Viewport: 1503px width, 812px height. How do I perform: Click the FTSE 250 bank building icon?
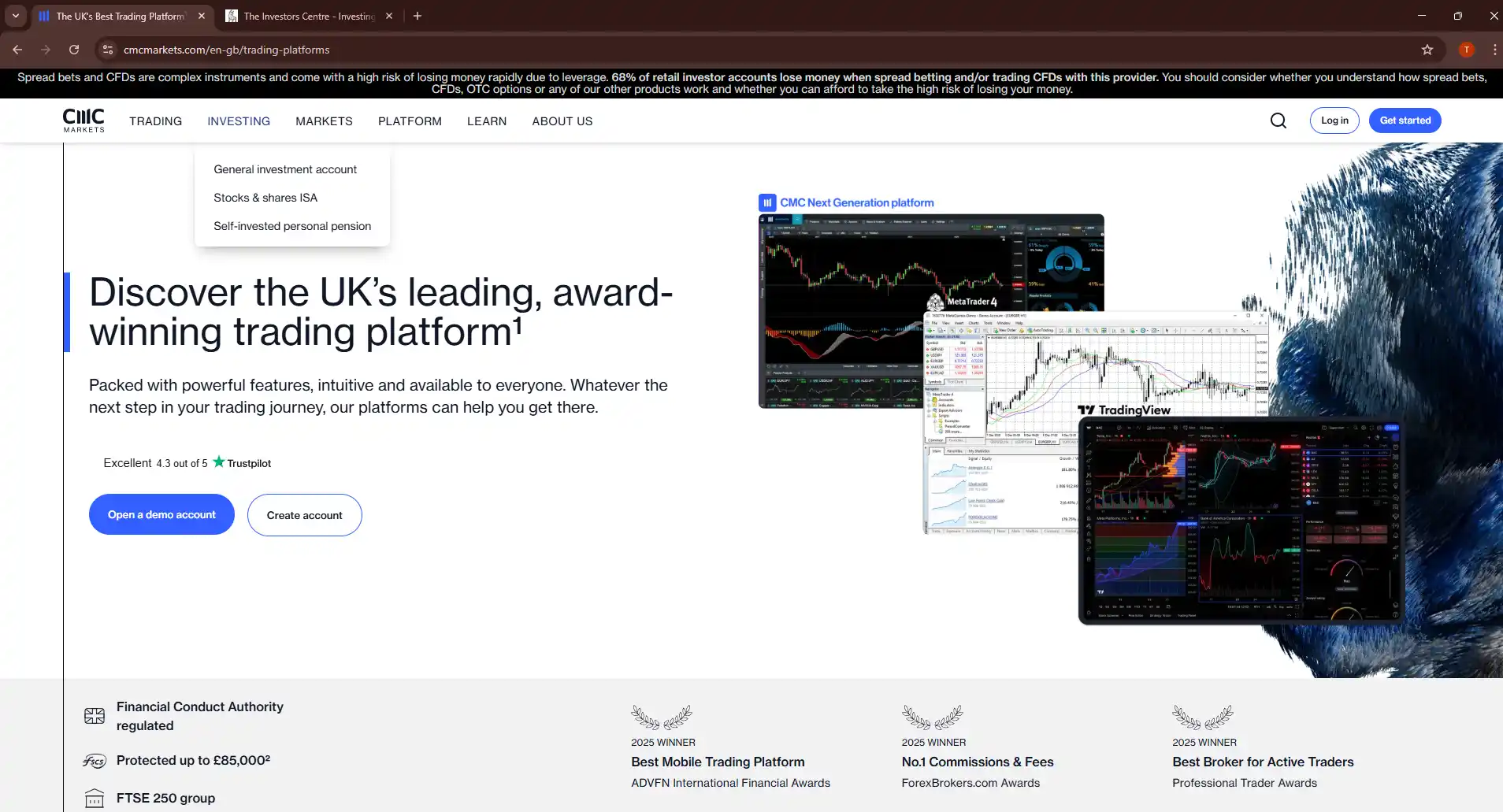pyautogui.click(x=95, y=799)
